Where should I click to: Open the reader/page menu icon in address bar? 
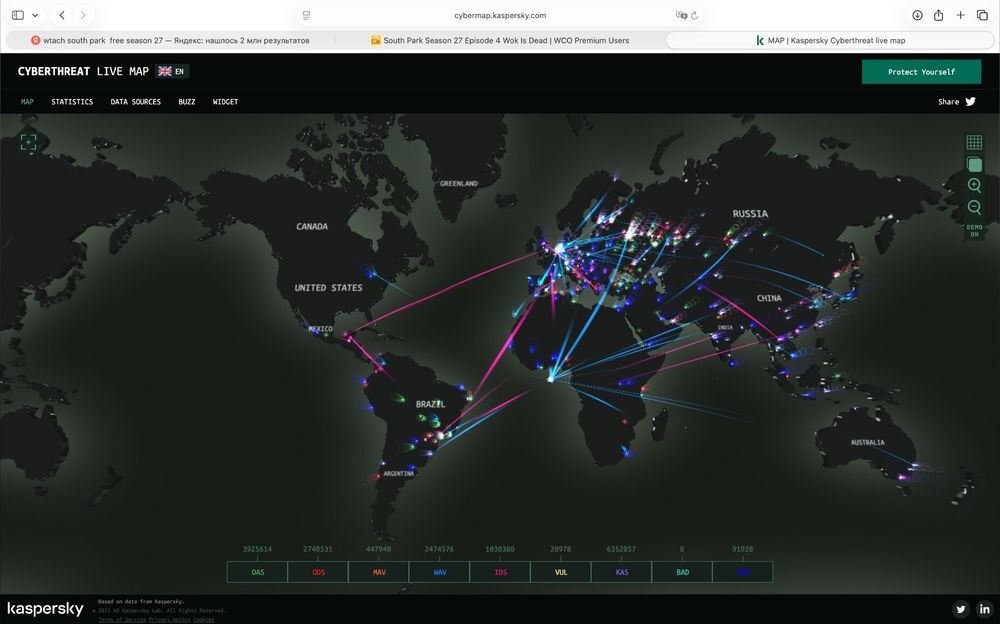coord(306,15)
